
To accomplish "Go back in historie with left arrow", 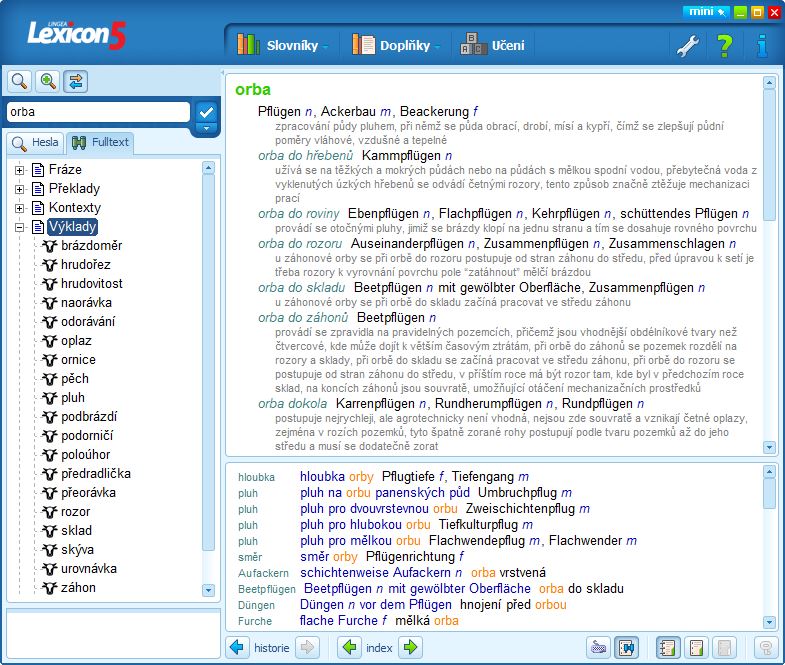I will pyautogui.click(x=237, y=647).
